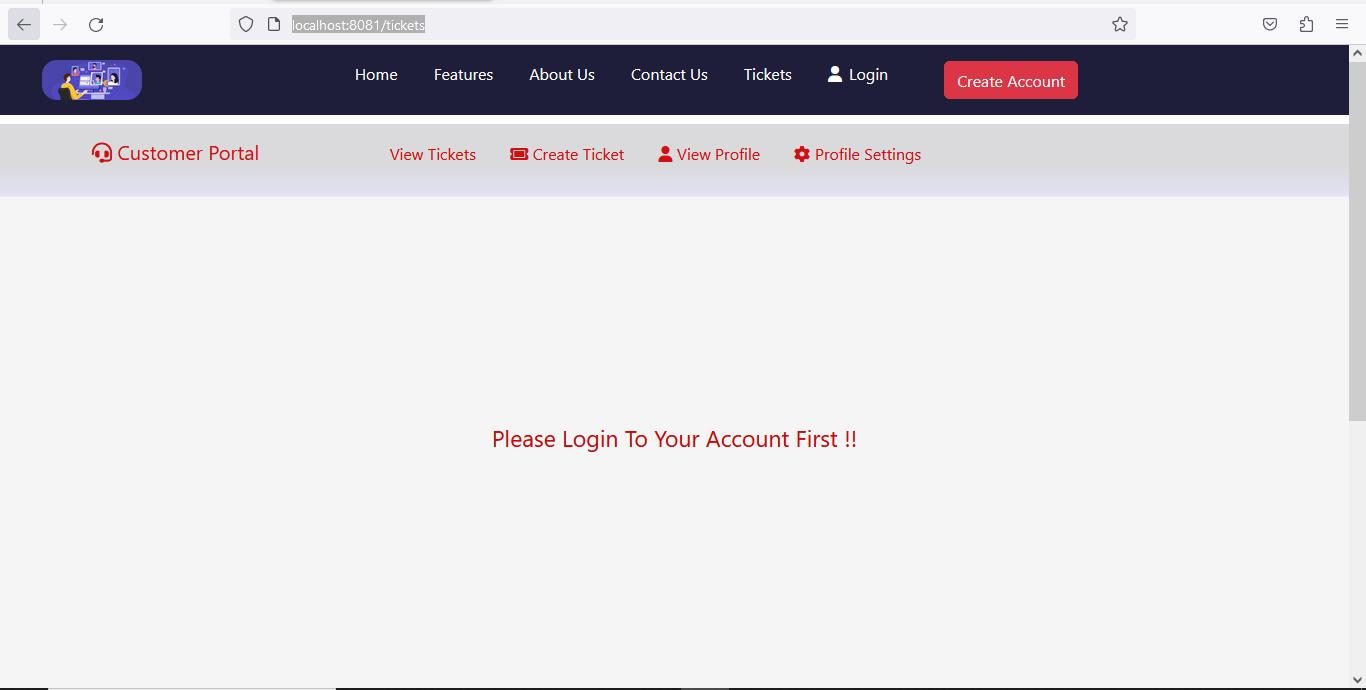Click the browser back arrow
This screenshot has height=690, width=1366.
click(24, 25)
